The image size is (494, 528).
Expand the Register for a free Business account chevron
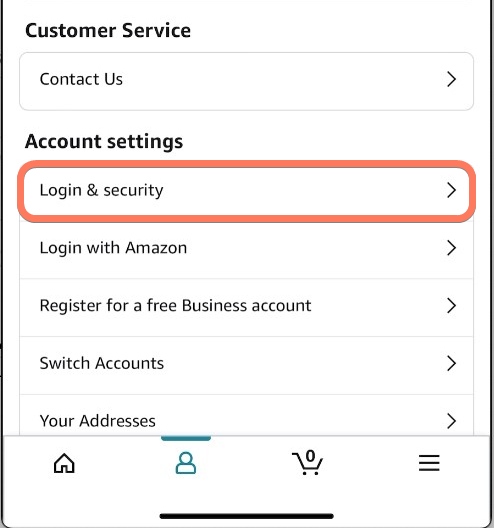tap(451, 305)
